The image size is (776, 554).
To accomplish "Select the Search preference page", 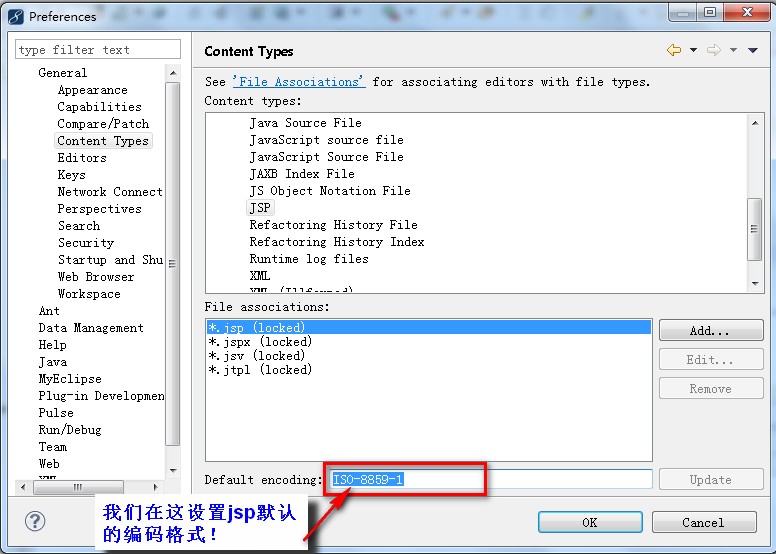I will click(79, 226).
